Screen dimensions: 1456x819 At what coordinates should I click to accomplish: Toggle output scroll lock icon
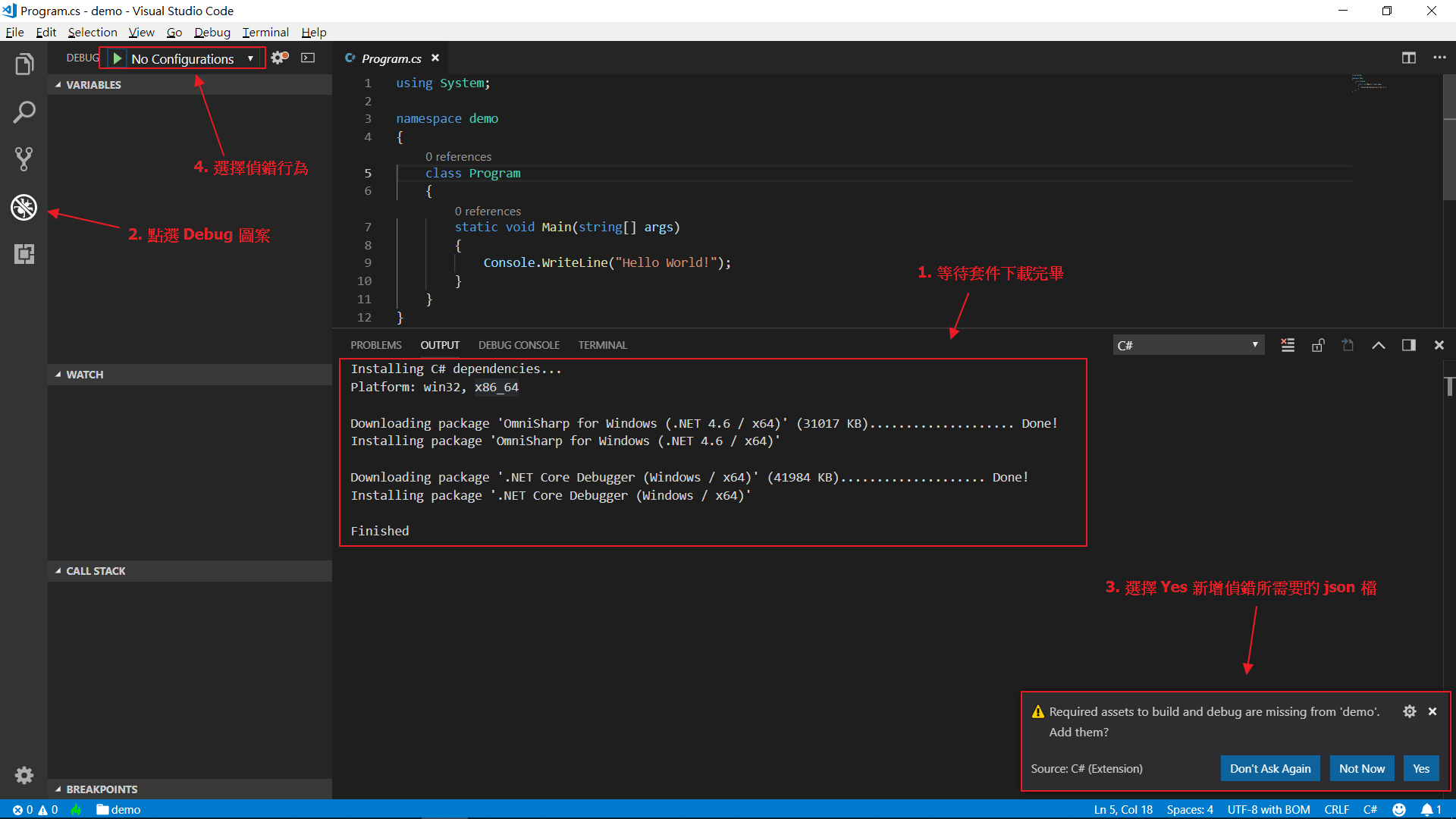[x=1318, y=345]
